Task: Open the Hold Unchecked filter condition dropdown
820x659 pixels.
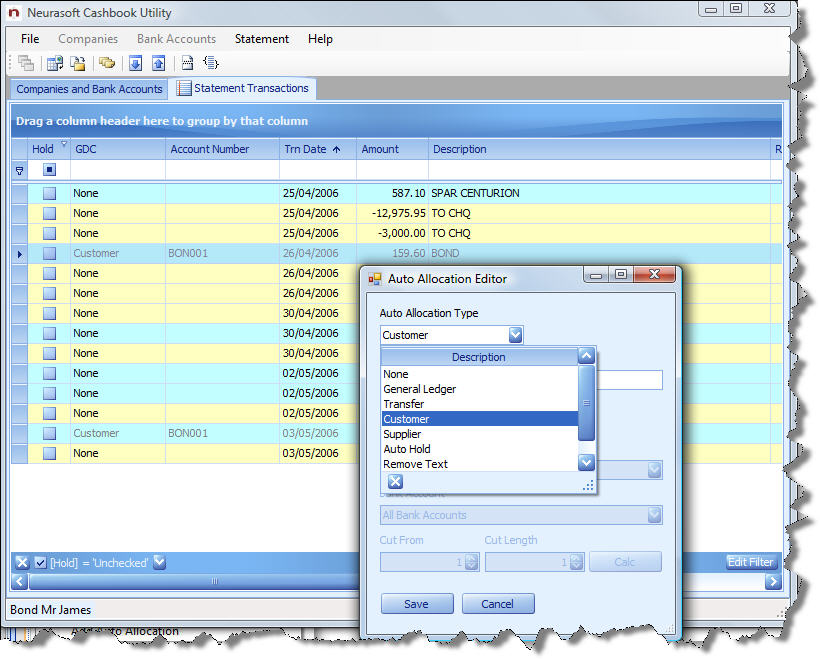Action: point(157,562)
